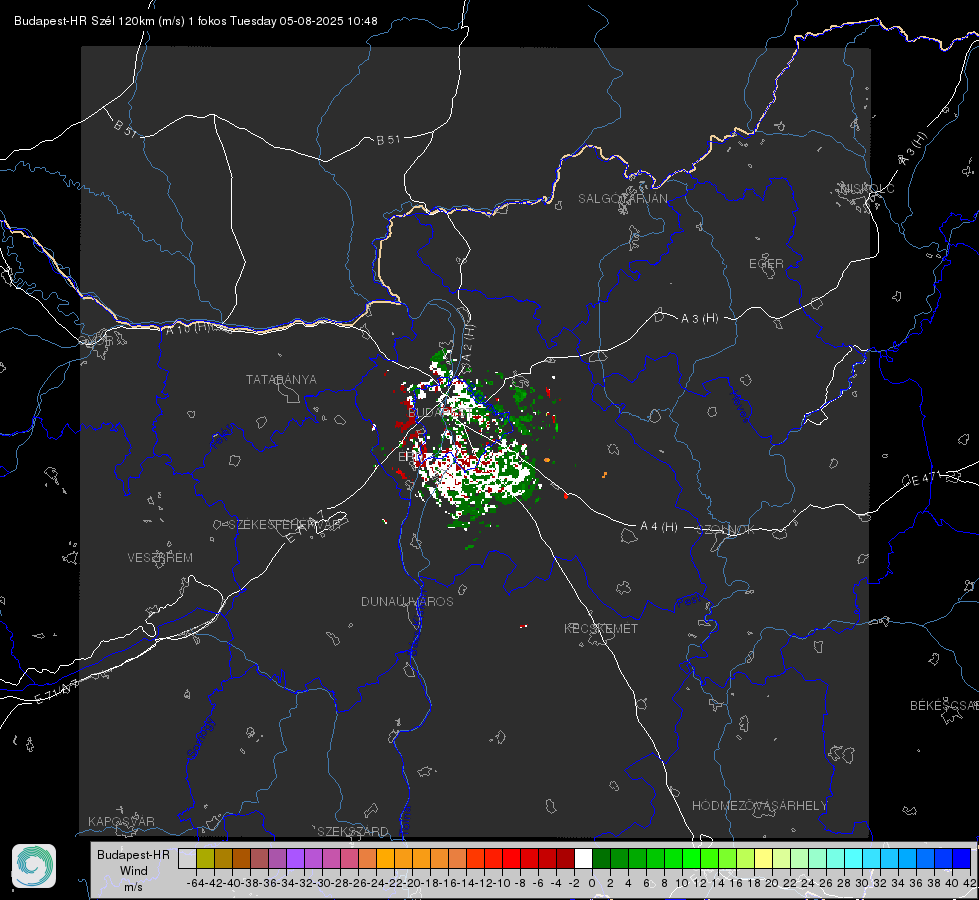
Task: Click the 'Budapest-HR Wind m/s' legend label
Action: pos(134,871)
